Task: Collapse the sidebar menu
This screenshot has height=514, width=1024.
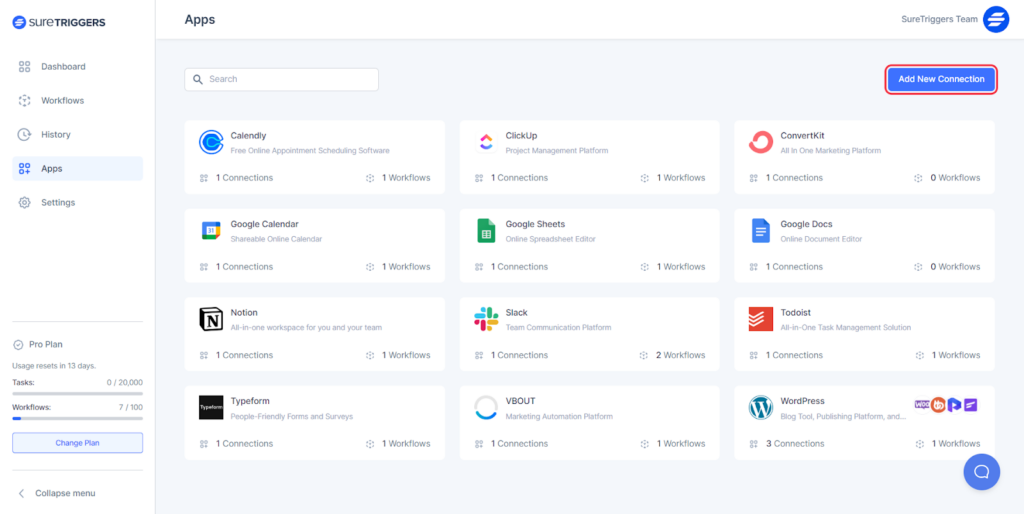Action: click(x=58, y=493)
